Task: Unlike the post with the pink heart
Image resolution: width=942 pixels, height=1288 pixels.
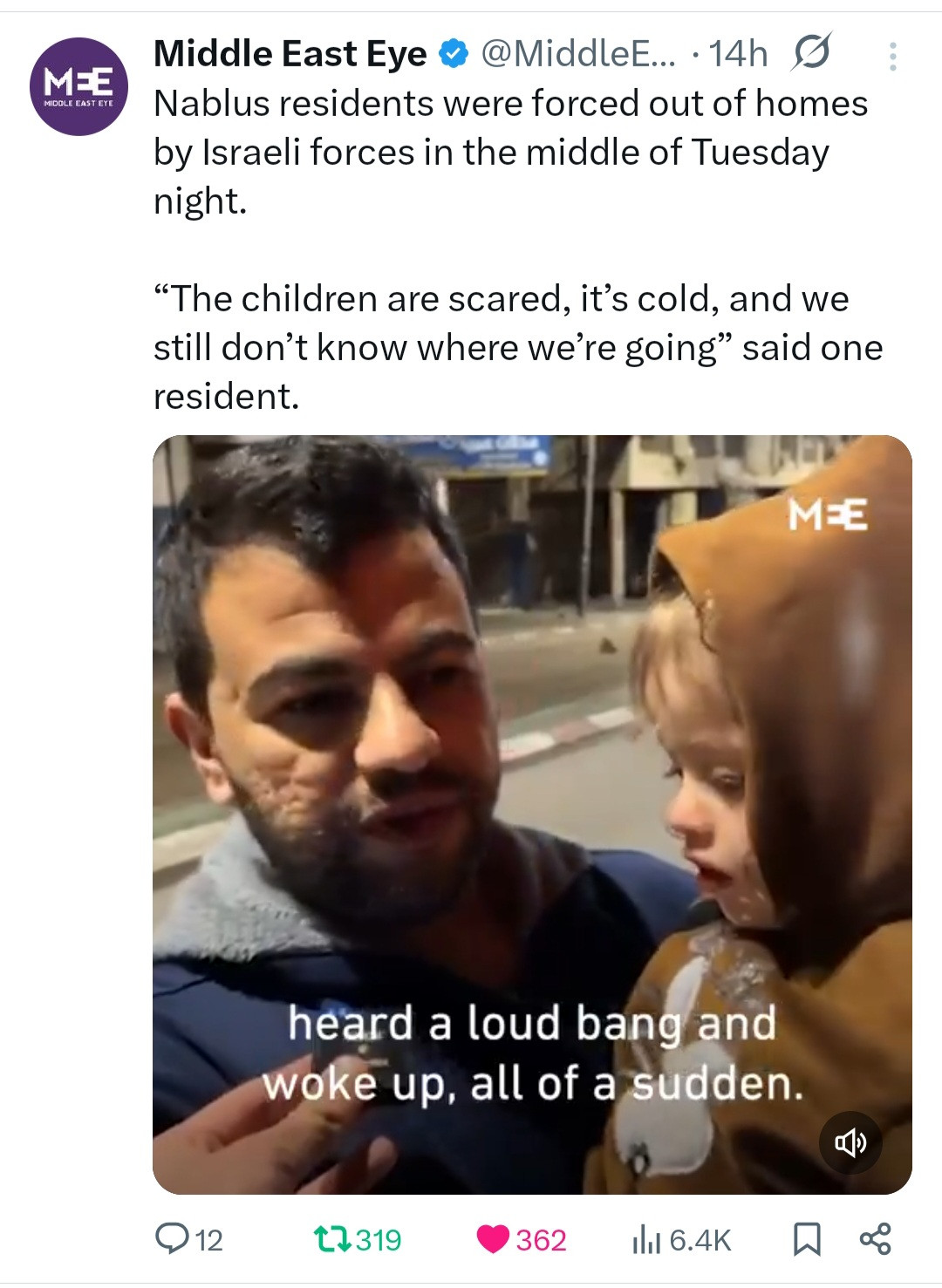Action: click(x=493, y=1239)
